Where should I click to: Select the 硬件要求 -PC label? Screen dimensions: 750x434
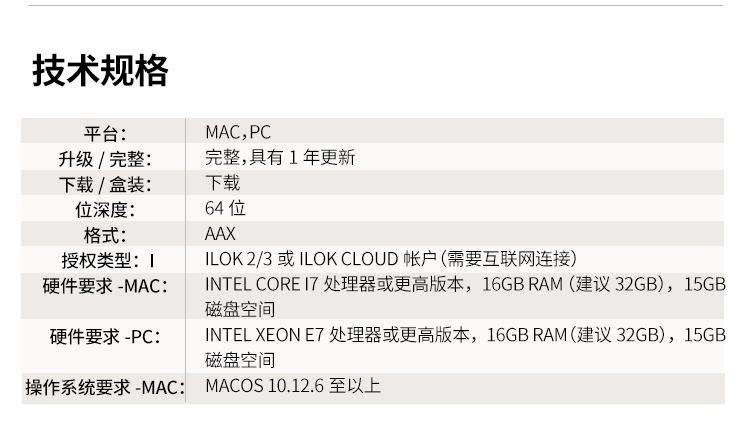(105, 337)
